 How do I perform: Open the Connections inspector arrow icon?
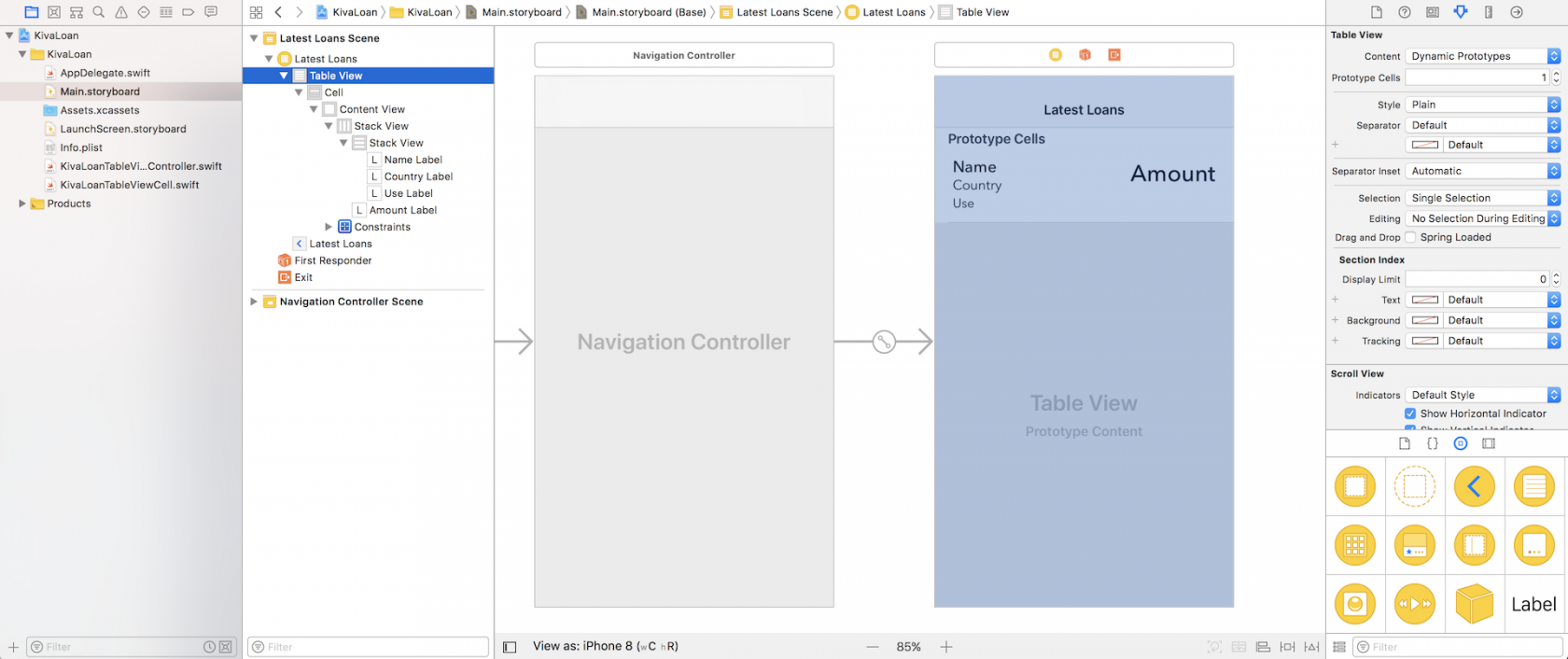[x=1517, y=12]
